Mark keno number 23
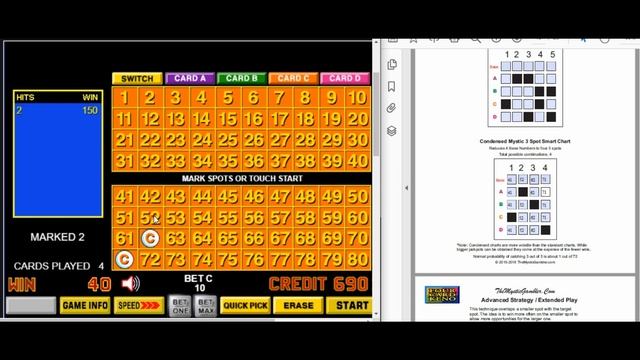Viewport: 640px width, 360px height. pos(176,140)
